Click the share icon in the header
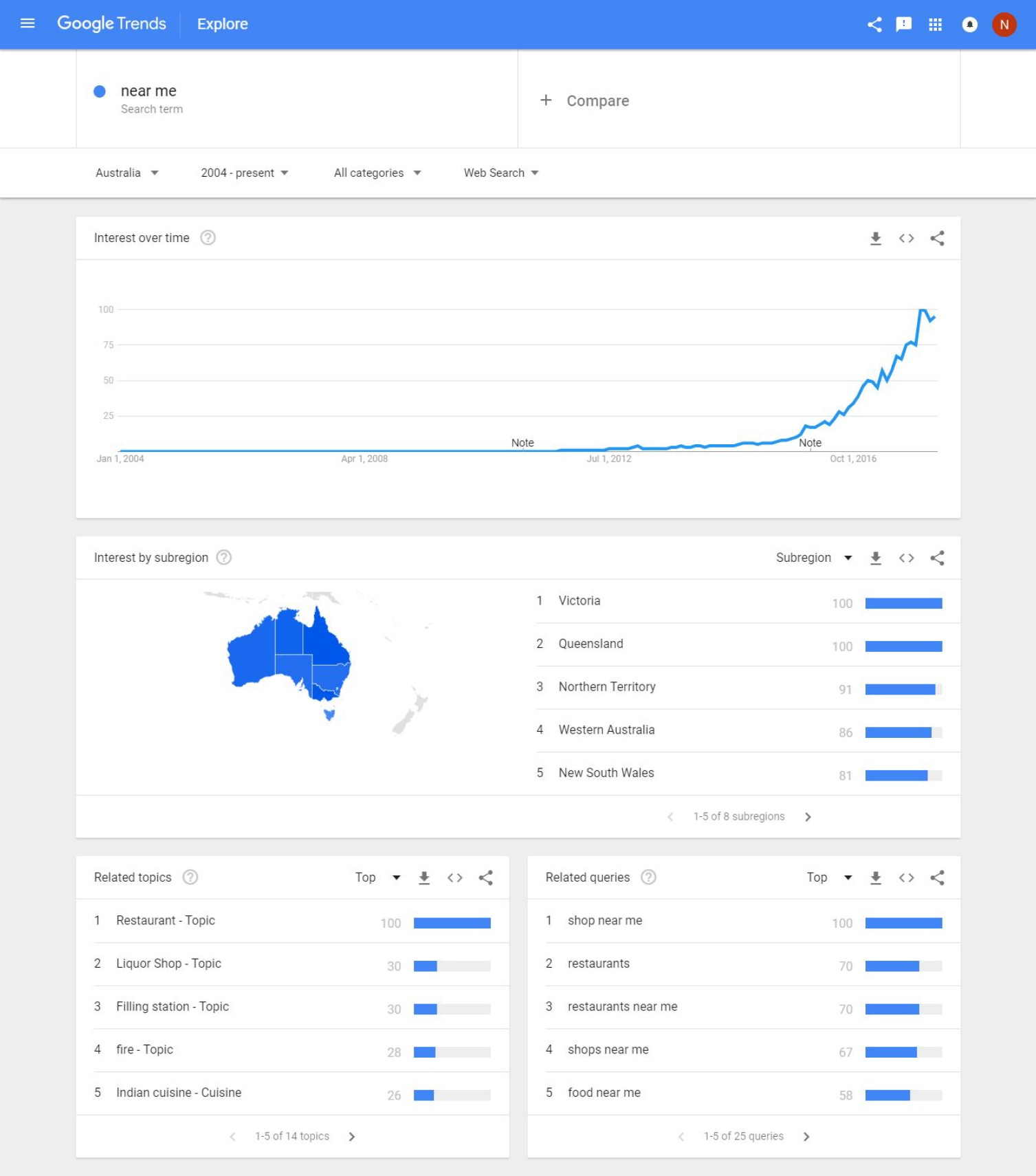Viewport: 1036px width, 1176px height. coord(874,25)
